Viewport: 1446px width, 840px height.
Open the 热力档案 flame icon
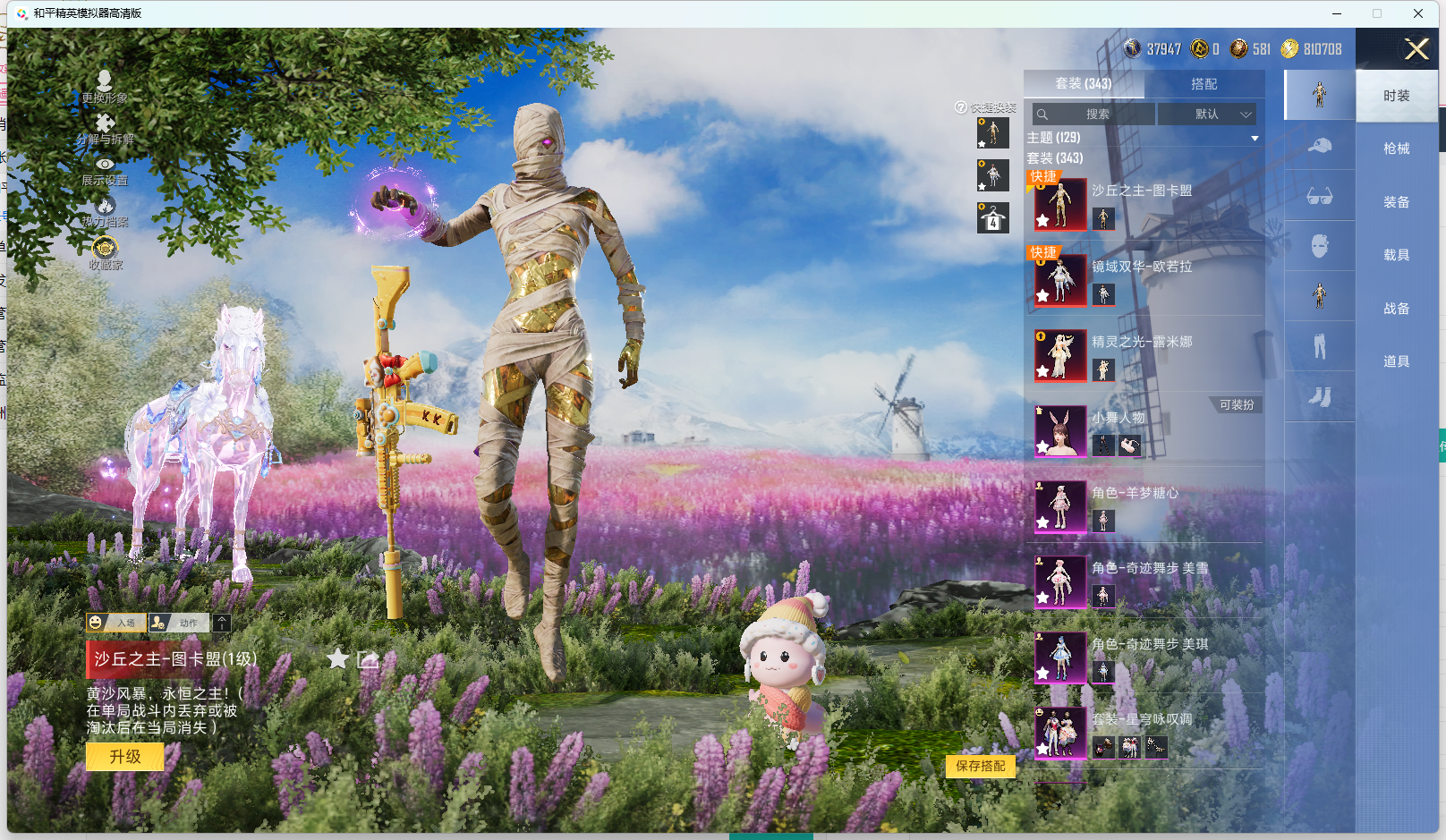105,207
